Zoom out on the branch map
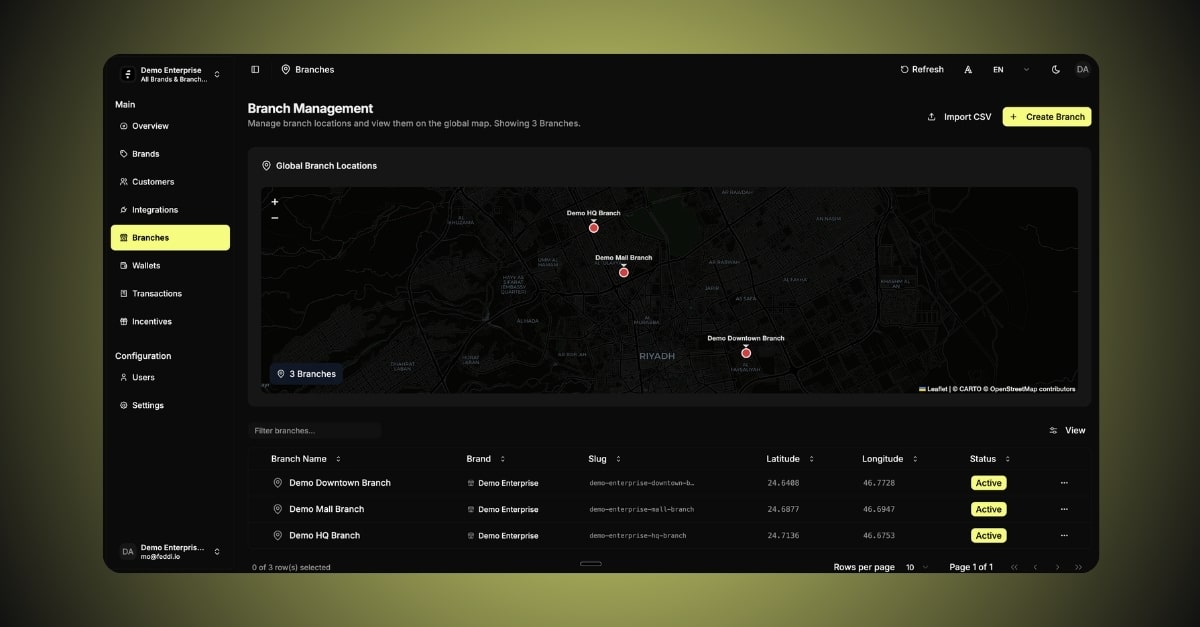This screenshot has width=1200, height=627. 275,218
